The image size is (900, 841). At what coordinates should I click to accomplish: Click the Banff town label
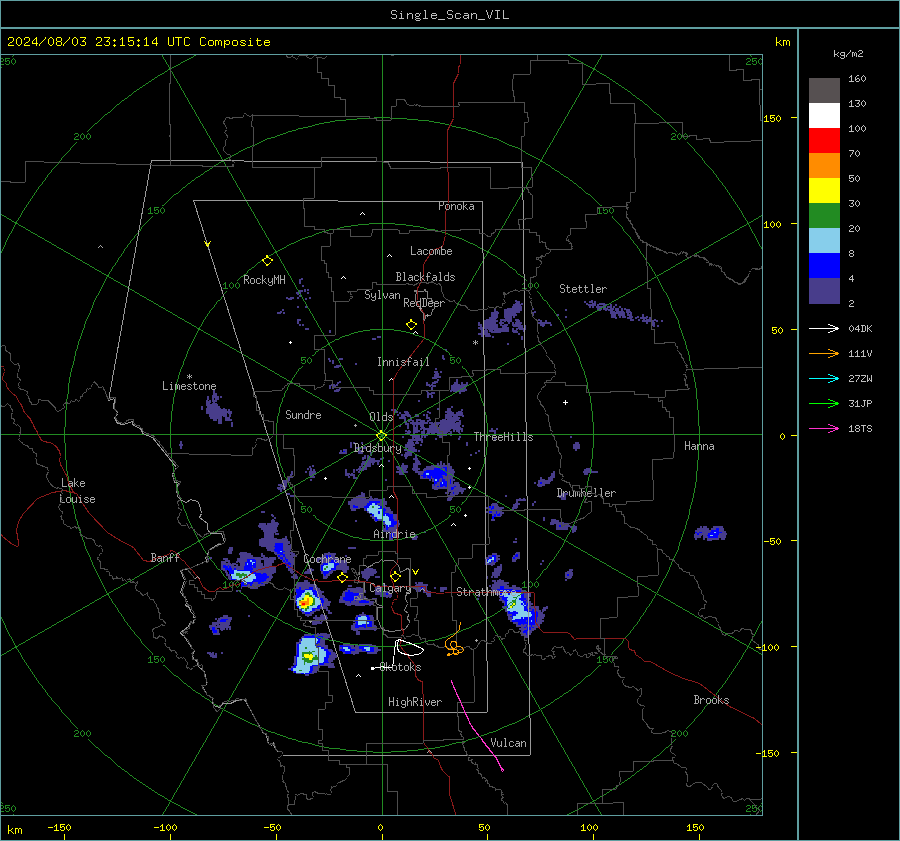tap(165, 558)
